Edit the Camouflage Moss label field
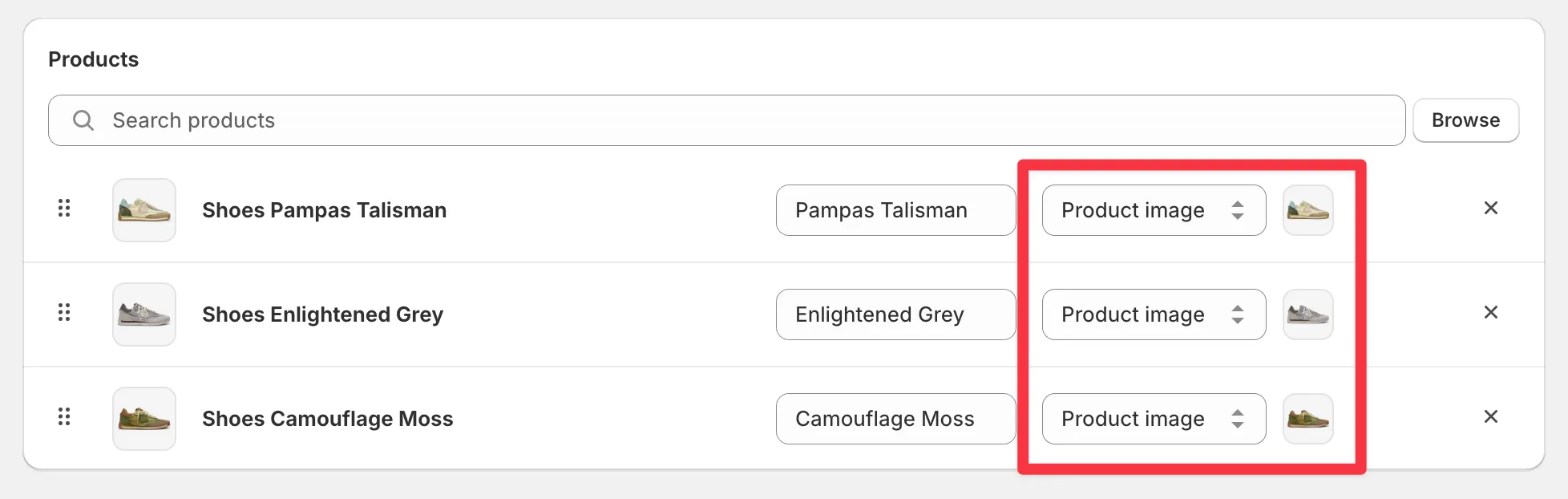1568x499 pixels. (896, 419)
